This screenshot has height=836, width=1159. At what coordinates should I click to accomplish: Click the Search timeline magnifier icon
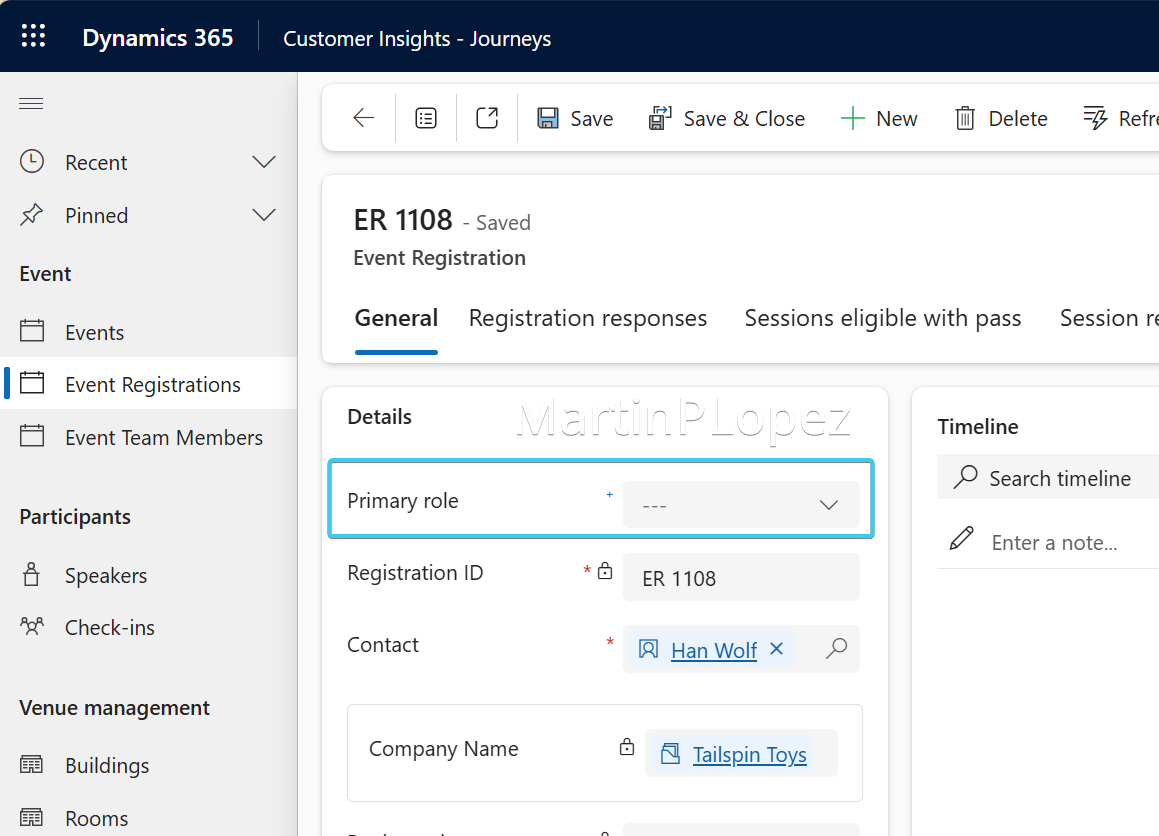[x=966, y=477]
